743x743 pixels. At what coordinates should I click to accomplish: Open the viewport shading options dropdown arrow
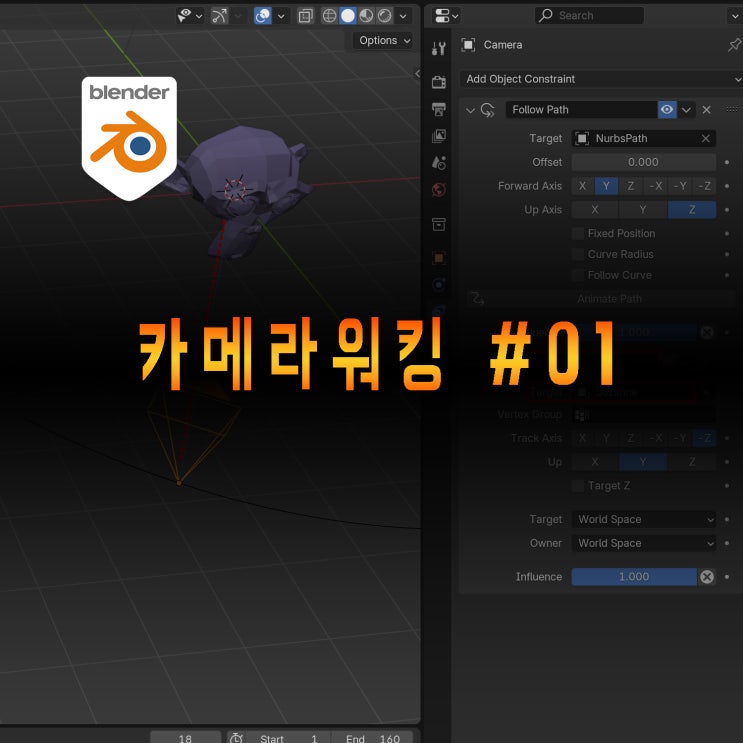pos(403,16)
